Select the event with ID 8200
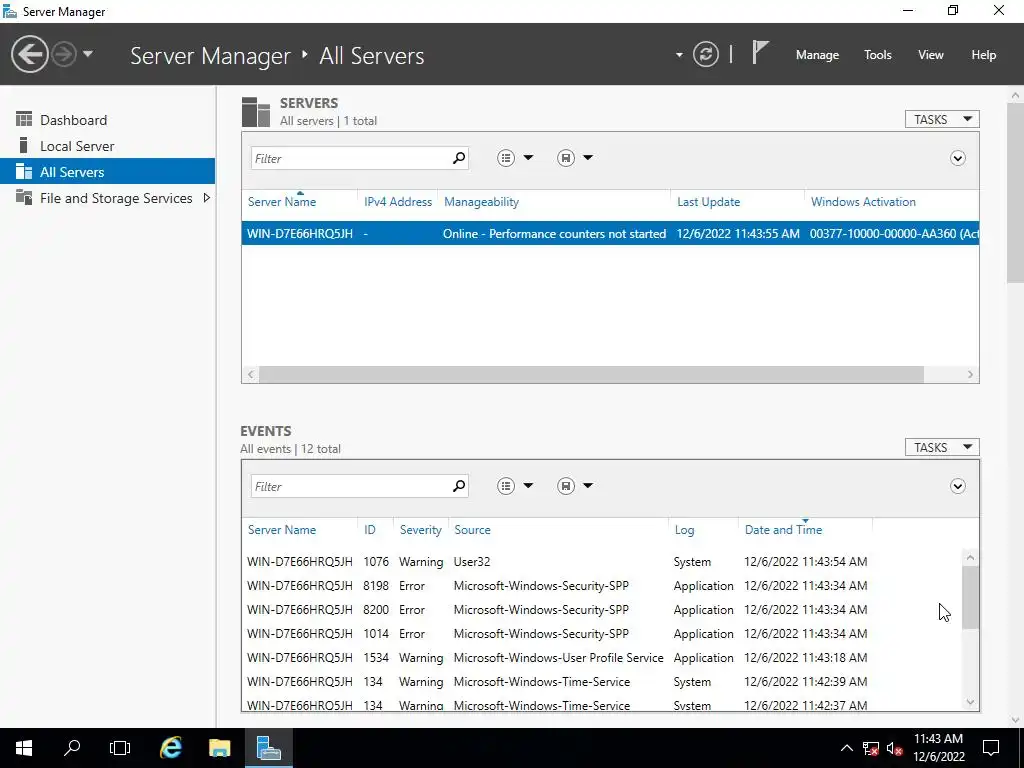Image resolution: width=1024 pixels, height=768 pixels. pos(601,610)
